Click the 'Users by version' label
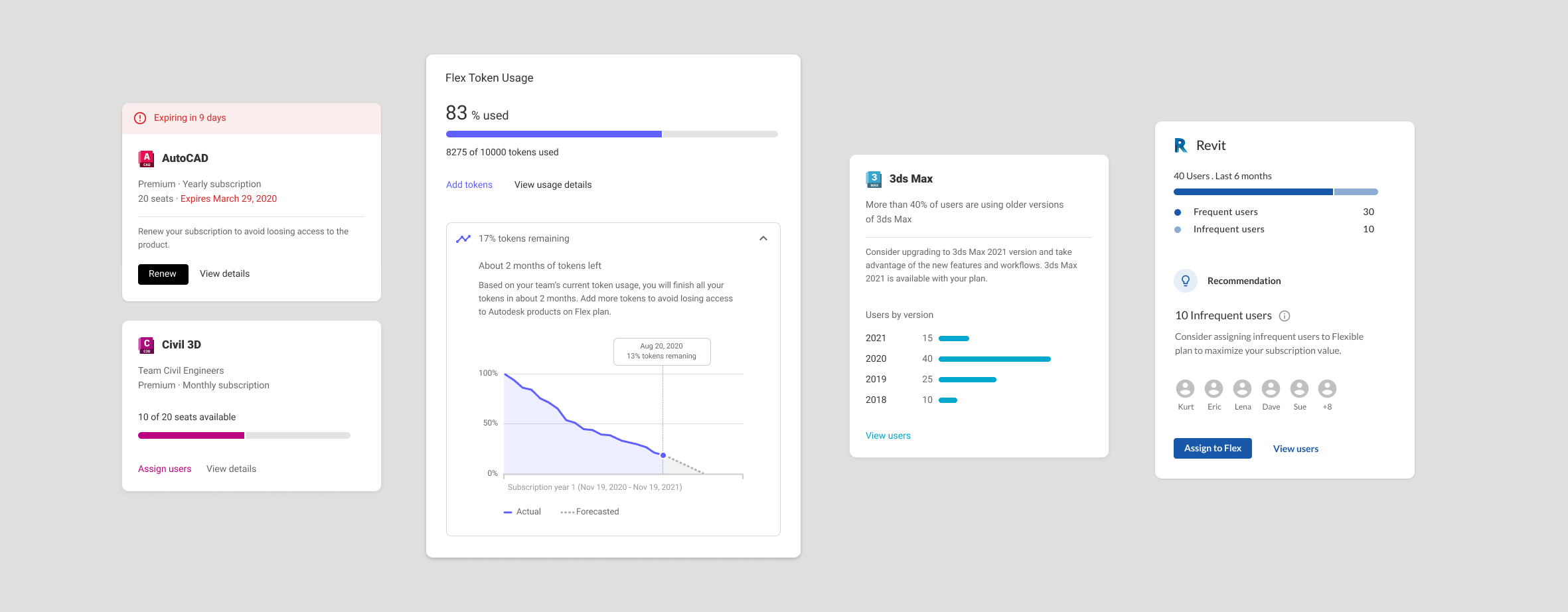The image size is (1568, 612). pyautogui.click(x=900, y=315)
